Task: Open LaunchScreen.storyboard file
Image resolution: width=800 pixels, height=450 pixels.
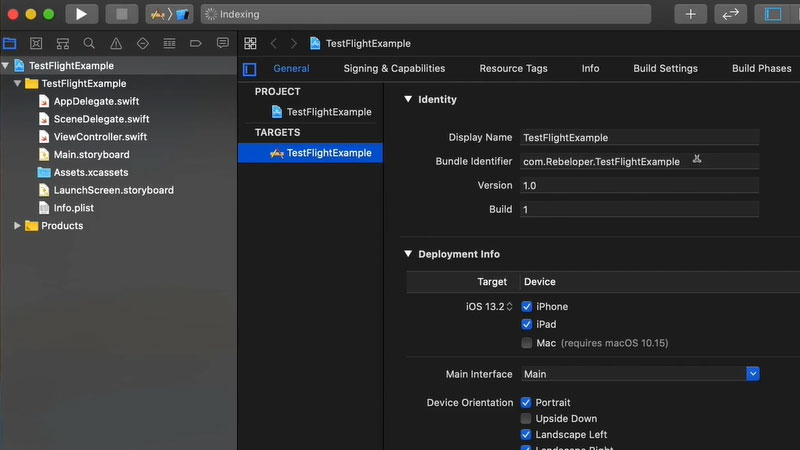Action: click(113, 190)
